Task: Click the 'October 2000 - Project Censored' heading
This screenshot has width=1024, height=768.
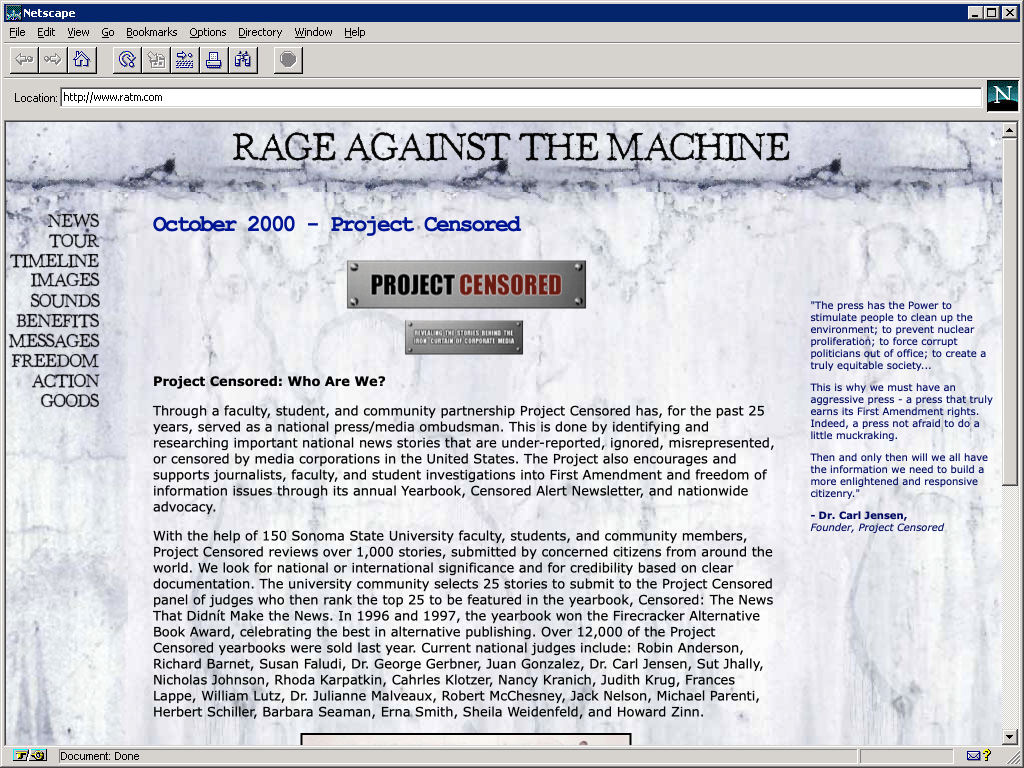Action: coord(336,224)
